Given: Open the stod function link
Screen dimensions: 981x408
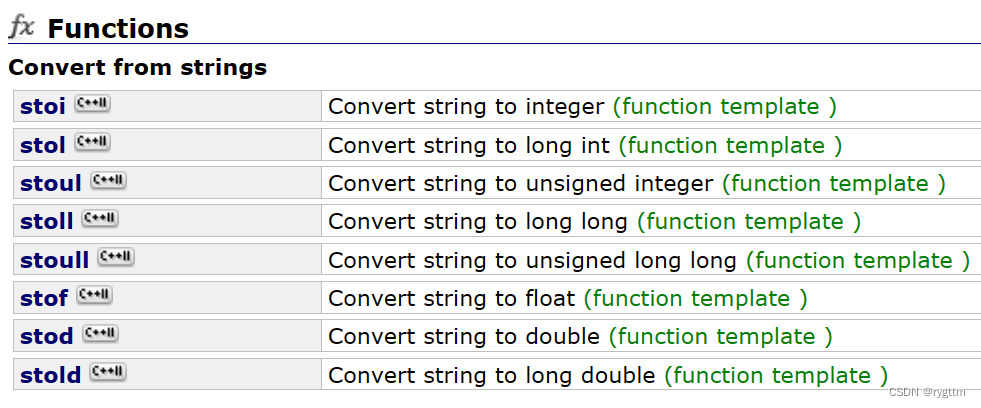Looking at the screenshot, I should [46, 337].
